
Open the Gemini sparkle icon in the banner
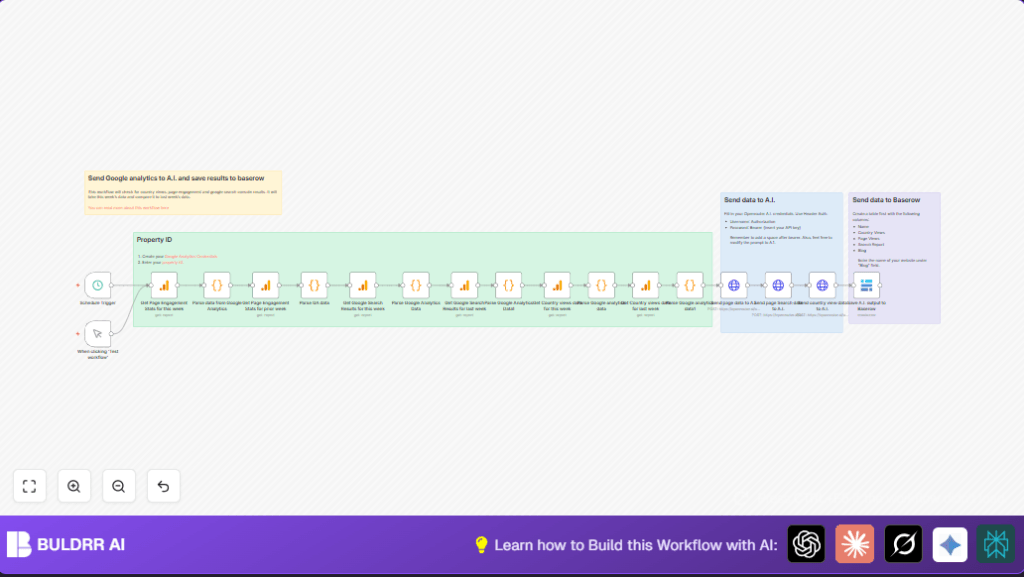(950, 544)
